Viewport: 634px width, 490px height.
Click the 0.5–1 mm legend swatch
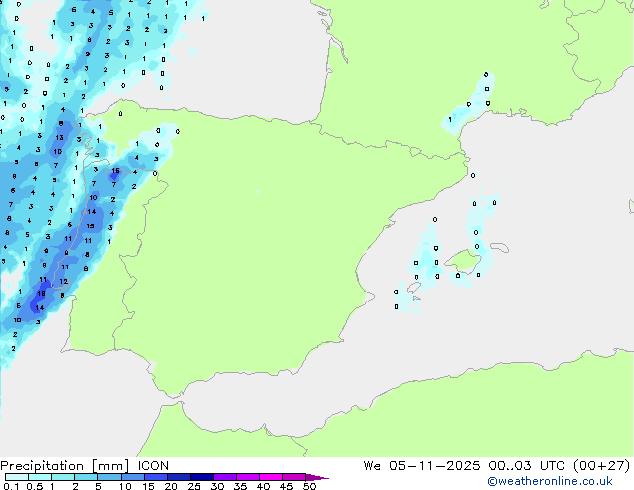(40, 477)
